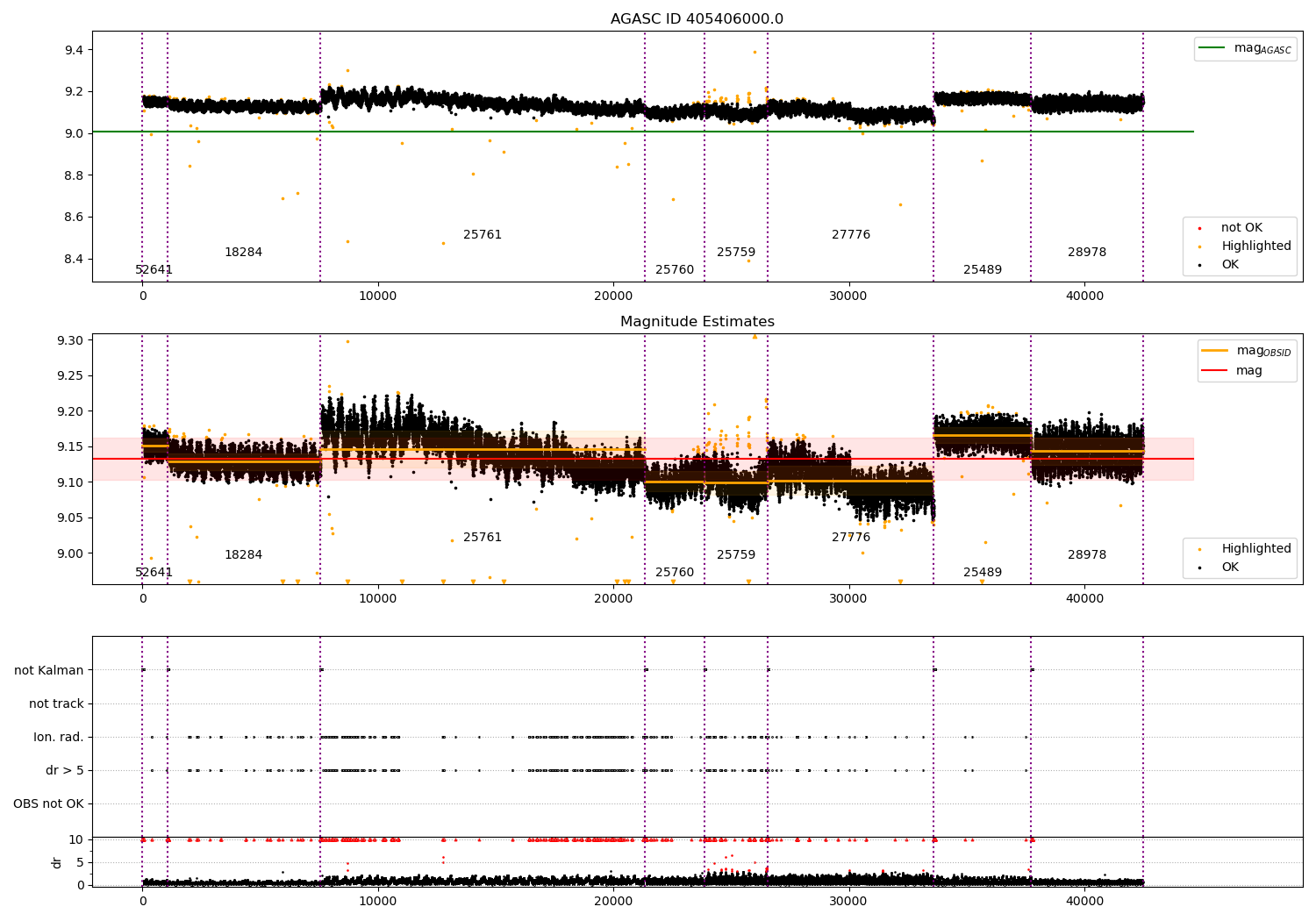Image resolution: width=1316 pixels, height=921 pixels.
Task: Click the red 'mag' legend entry
Action: point(1233,371)
